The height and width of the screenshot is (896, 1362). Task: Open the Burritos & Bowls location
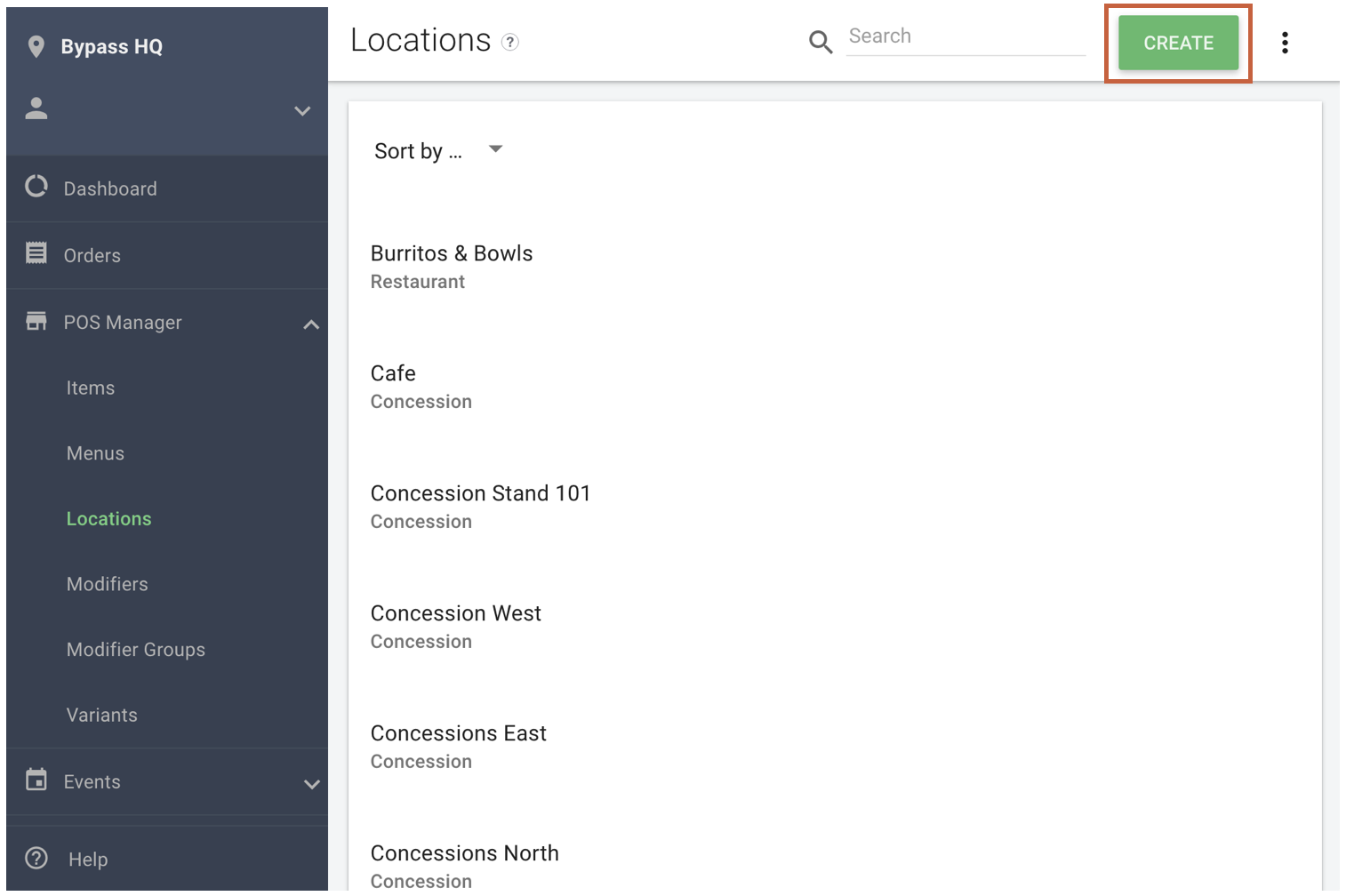pos(452,253)
